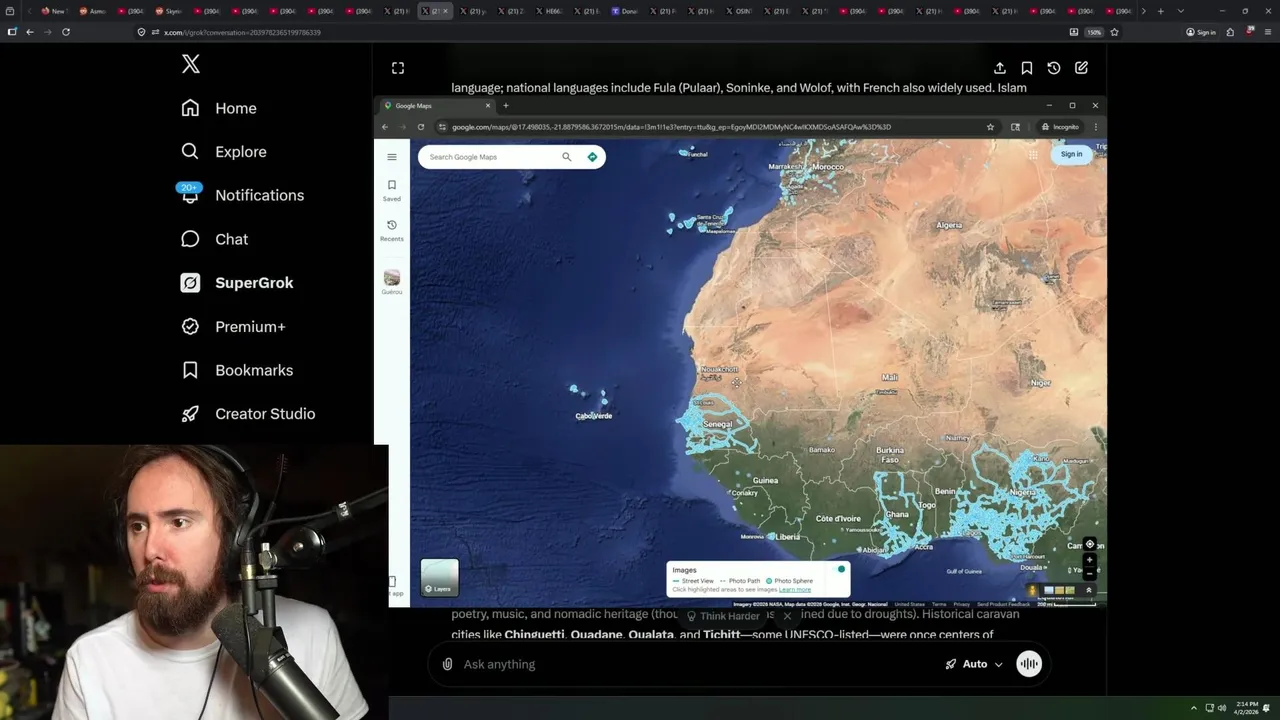1280x720 pixels.
Task: Start Grok voice mode
Action: [x=1029, y=664]
